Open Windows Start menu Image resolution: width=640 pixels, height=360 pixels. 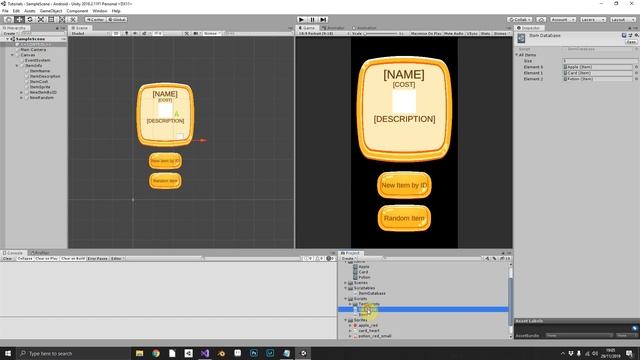pos(8,353)
